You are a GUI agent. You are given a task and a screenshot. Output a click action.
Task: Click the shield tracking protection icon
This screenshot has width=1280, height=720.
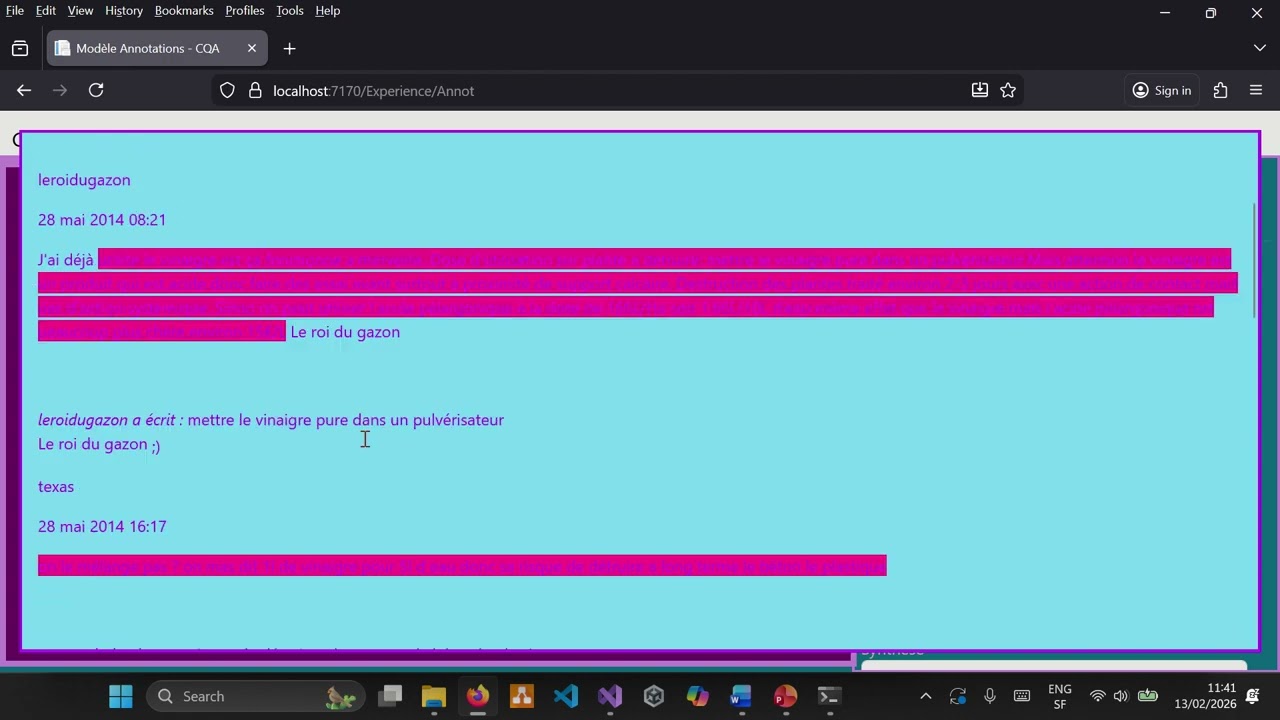[227, 90]
